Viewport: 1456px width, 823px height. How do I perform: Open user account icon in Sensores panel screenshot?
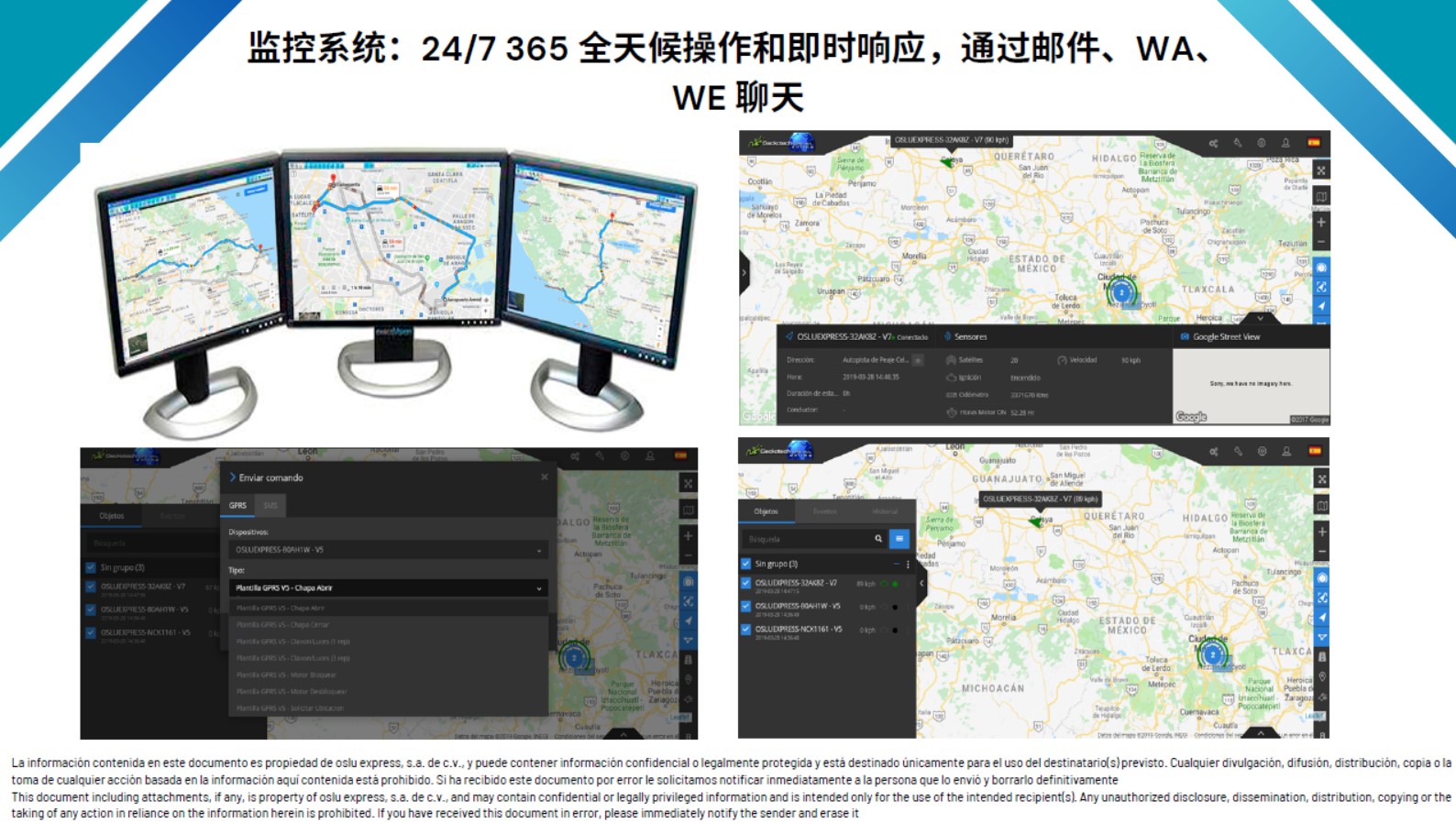point(1285,143)
